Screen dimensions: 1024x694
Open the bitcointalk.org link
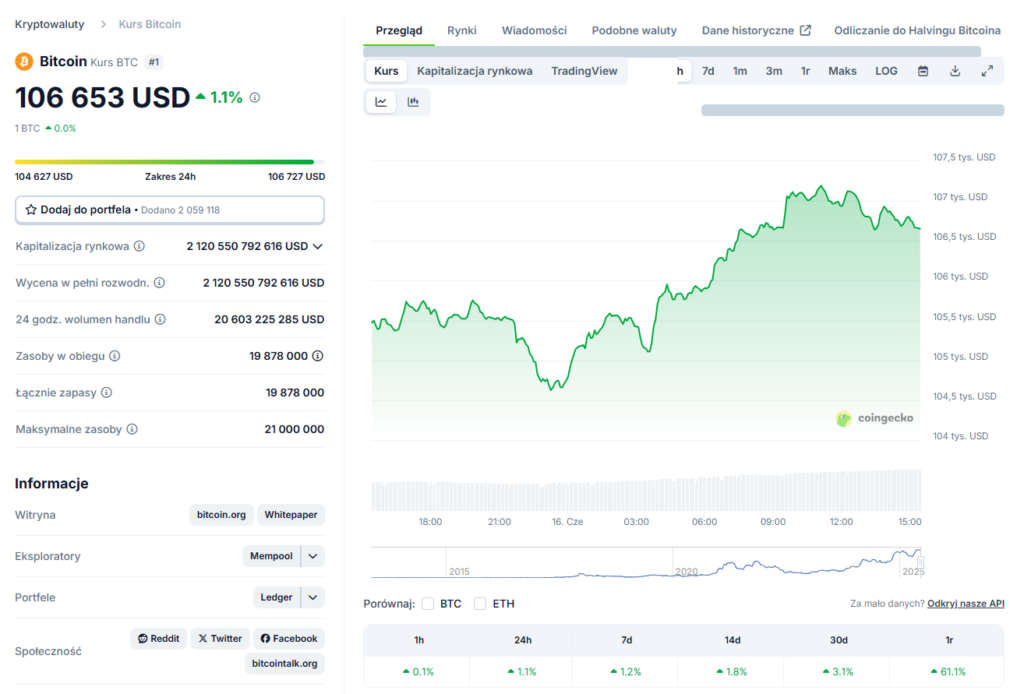[285, 663]
